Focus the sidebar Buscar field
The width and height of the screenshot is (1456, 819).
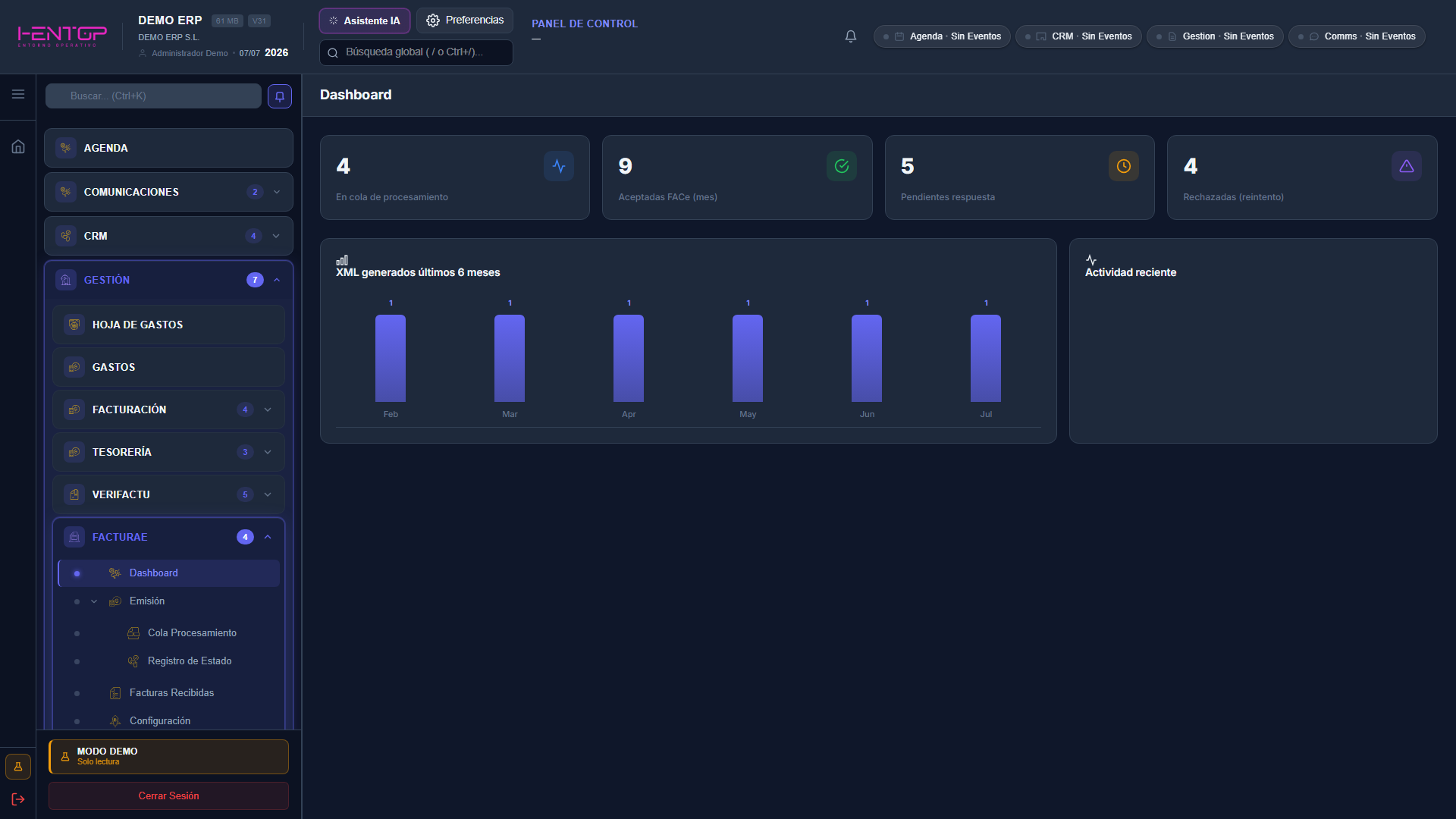153,96
